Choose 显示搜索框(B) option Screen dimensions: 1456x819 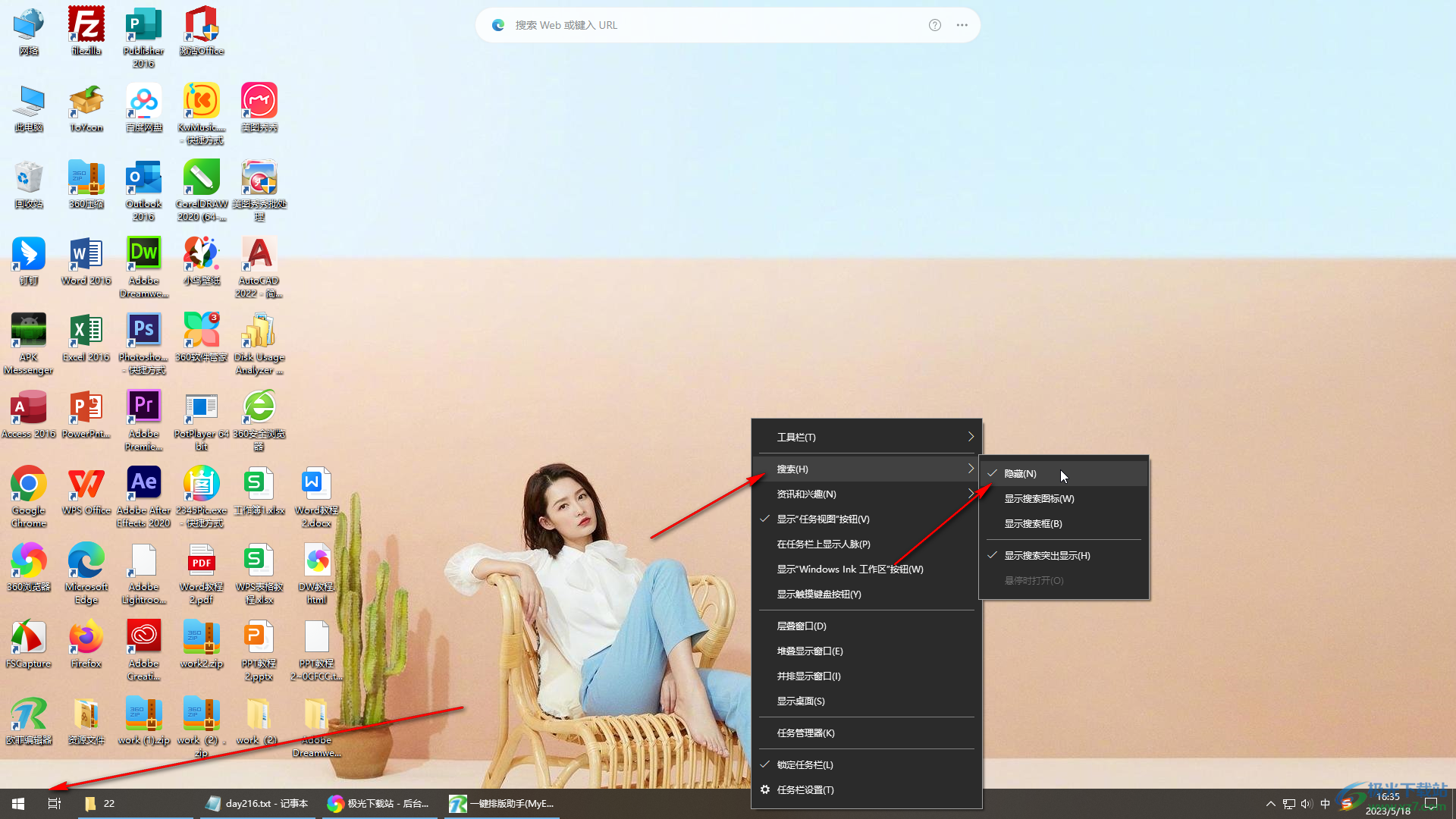(1064, 523)
